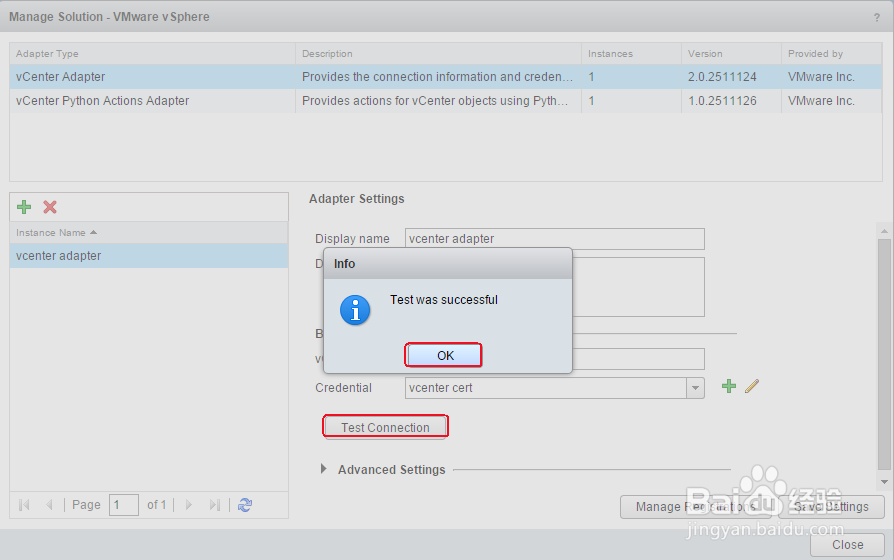
Task: Go to the first page of instances
Action: tap(24, 505)
